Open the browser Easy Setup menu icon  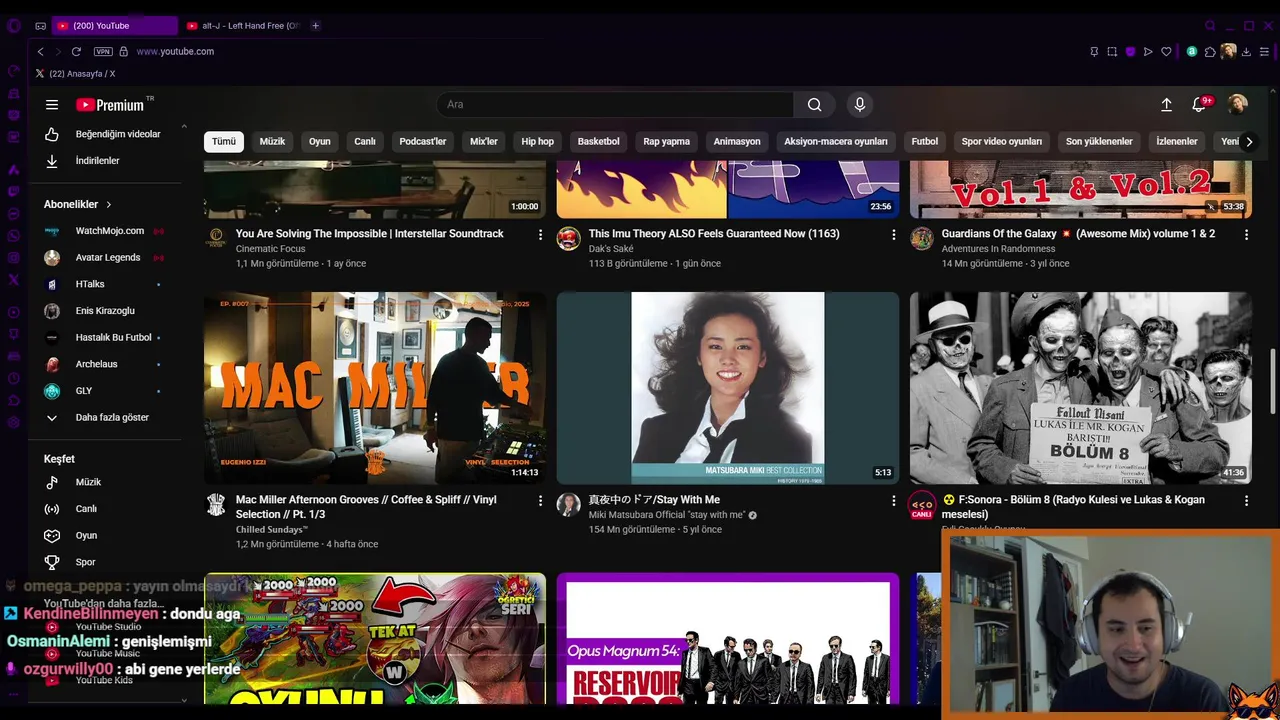click(1265, 51)
